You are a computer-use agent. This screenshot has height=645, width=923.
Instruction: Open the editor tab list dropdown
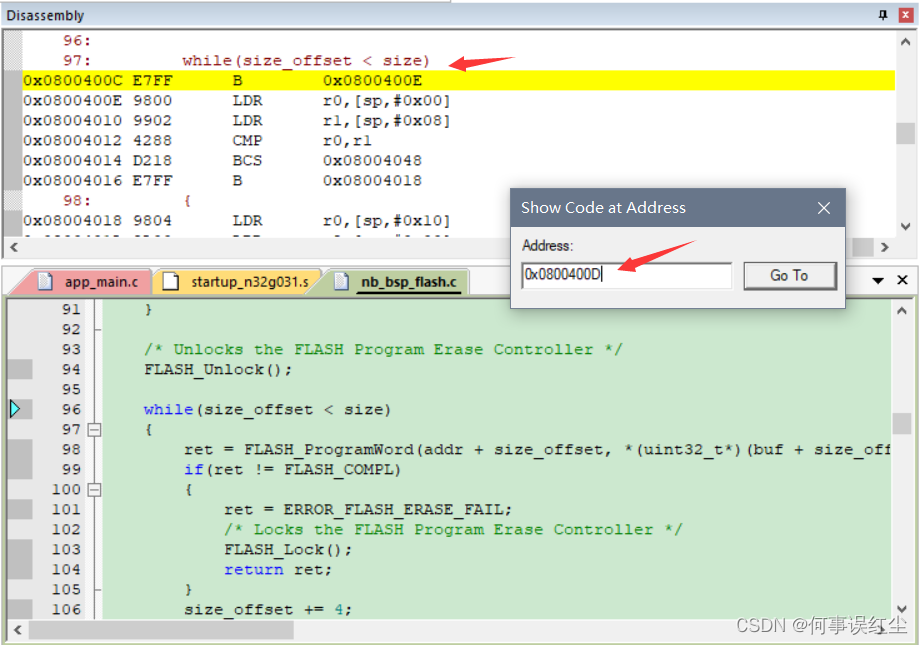pos(878,281)
